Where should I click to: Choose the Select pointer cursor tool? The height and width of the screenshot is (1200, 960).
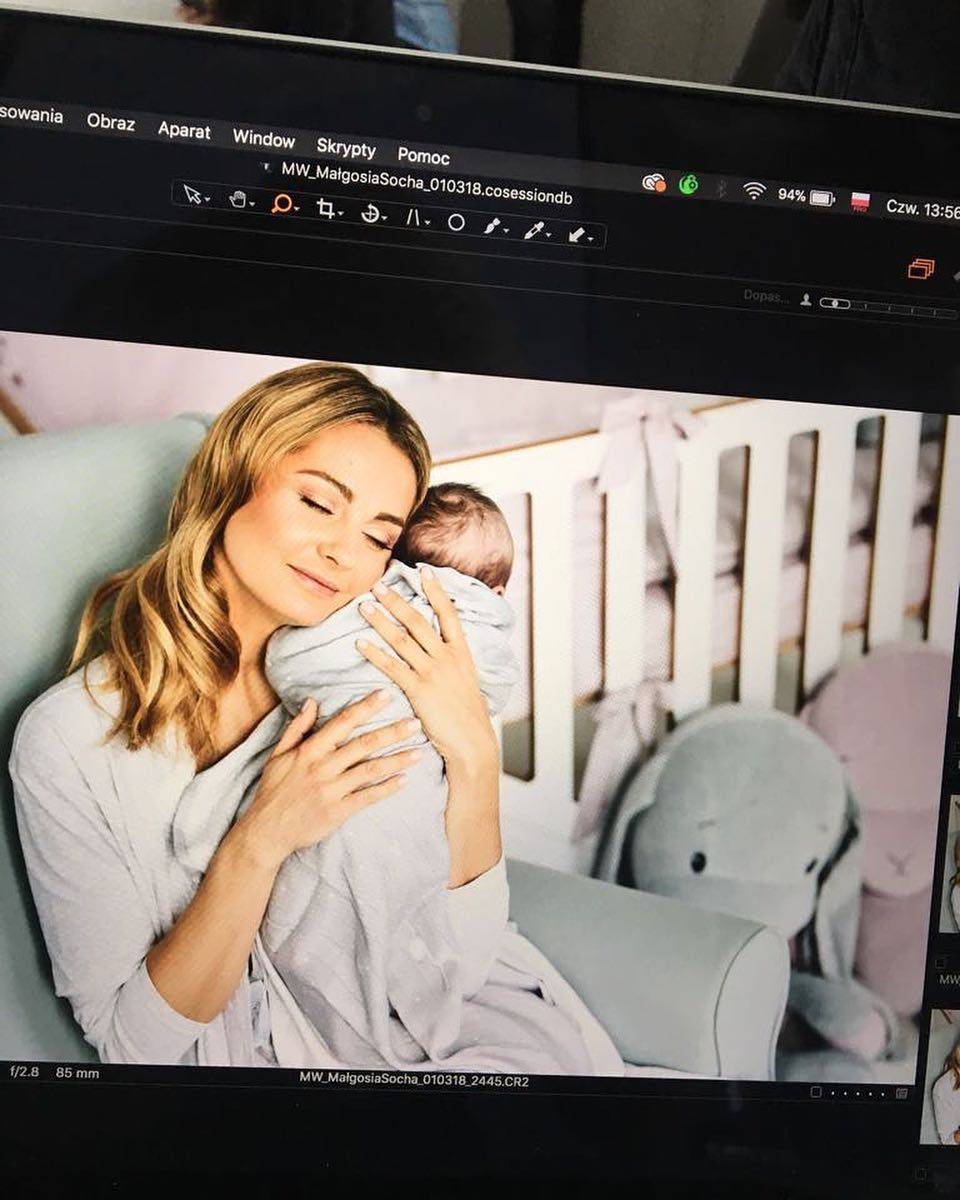click(x=192, y=194)
